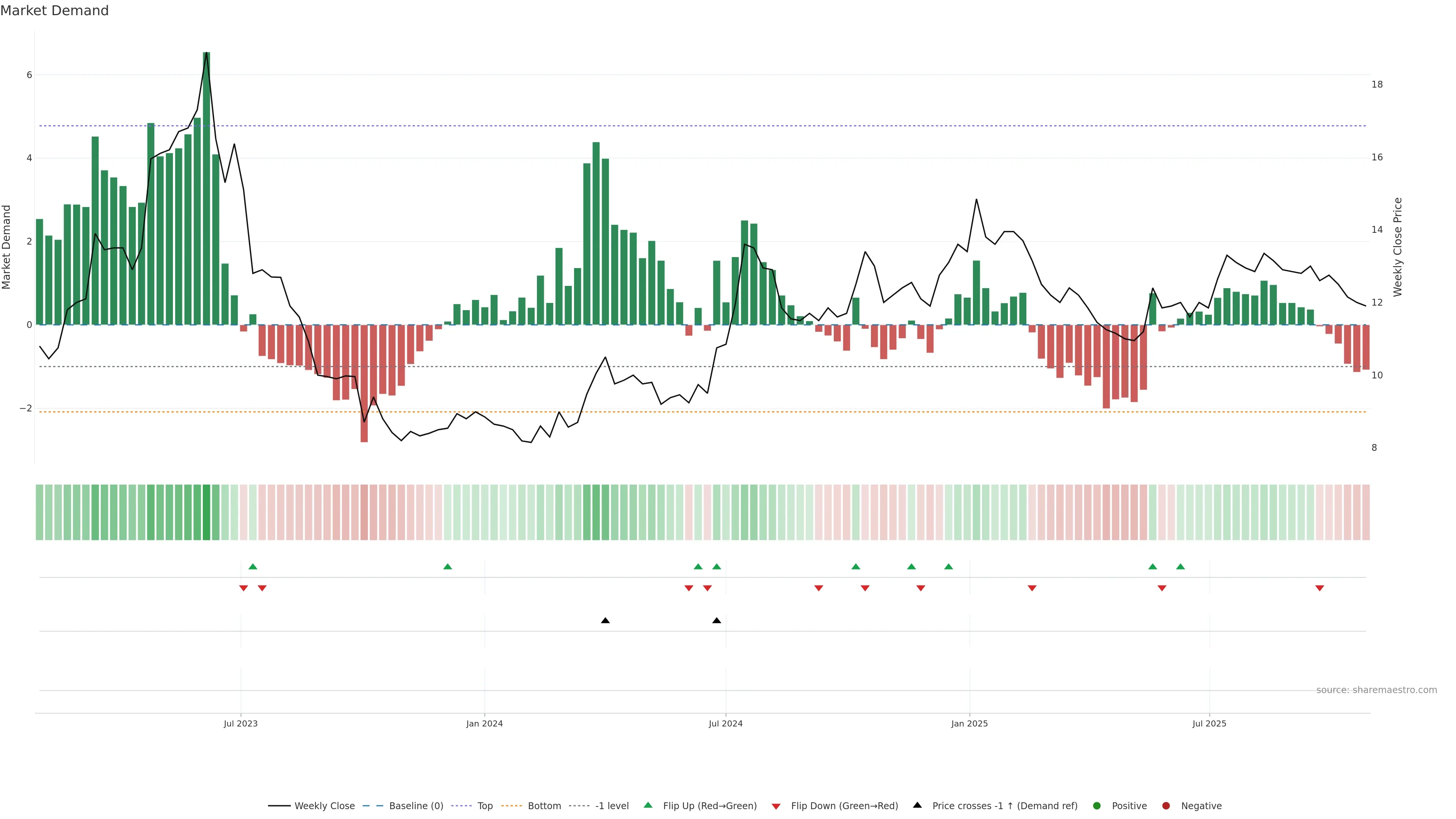Click the black Price crosses -1 legend triangle

point(917,805)
